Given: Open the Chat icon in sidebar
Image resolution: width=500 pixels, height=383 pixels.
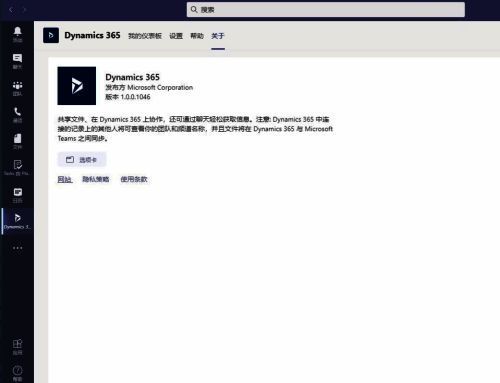Looking at the screenshot, I should coord(17,61).
